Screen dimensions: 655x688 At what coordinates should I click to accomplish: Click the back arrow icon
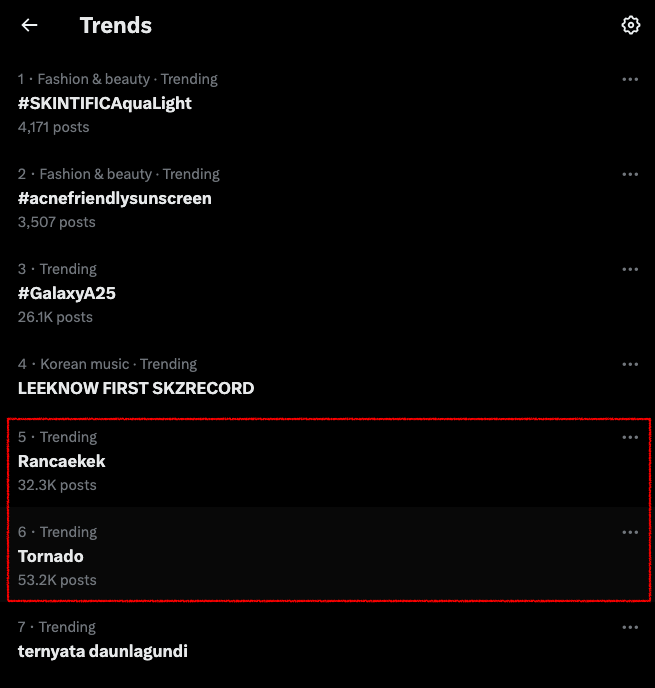(x=30, y=26)
